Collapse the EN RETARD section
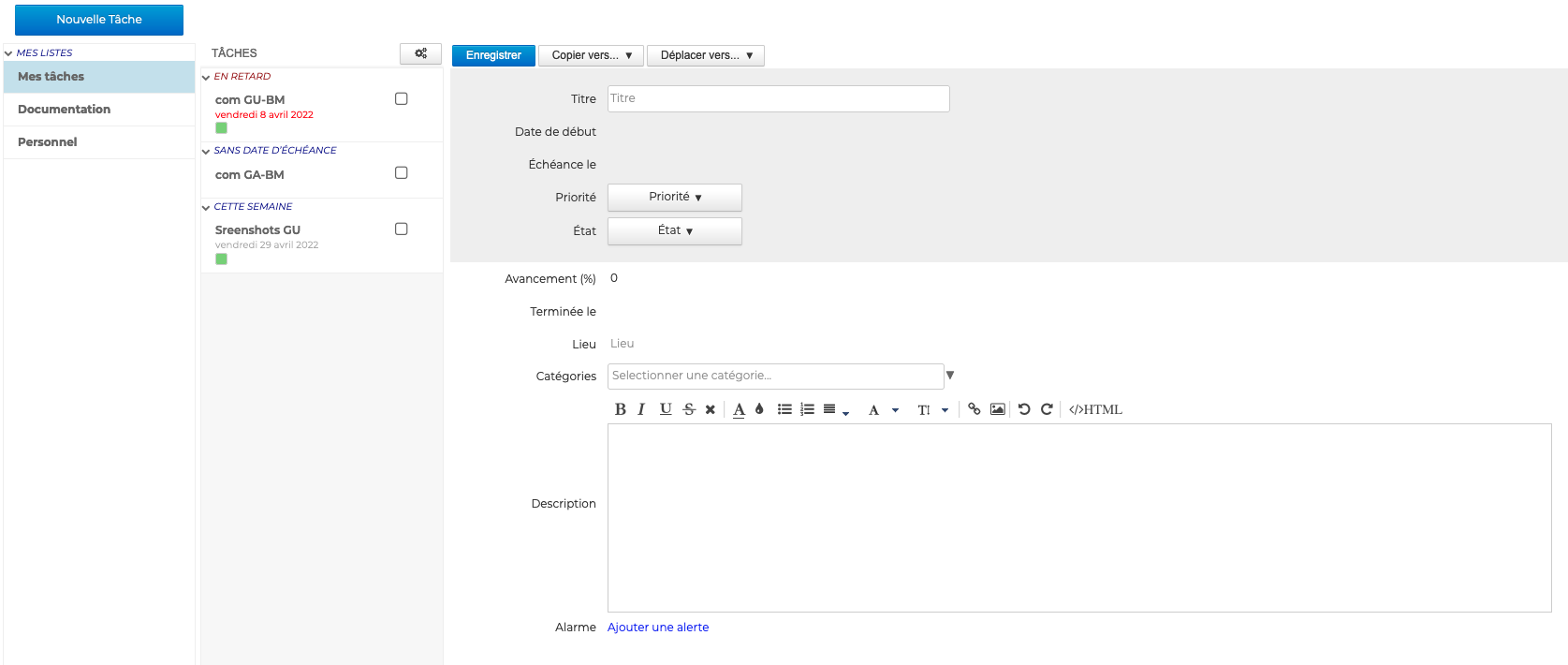Image resolution: width=1568 pixels, height=665 pixels. tap(206, 77)
